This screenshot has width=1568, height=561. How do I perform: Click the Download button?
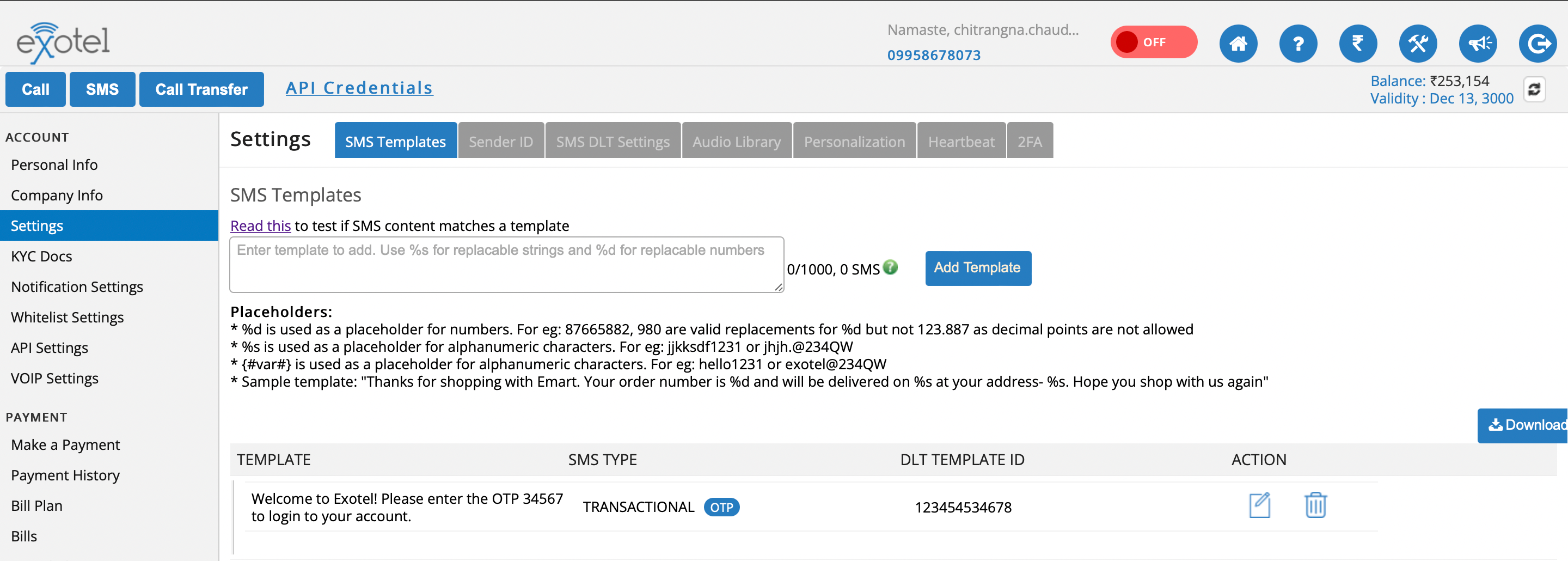click(1522, 425)
